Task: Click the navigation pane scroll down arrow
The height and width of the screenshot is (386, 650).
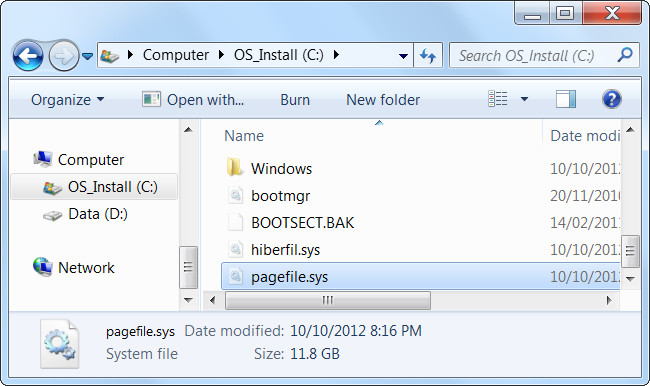Action: [x=188, y=300]
